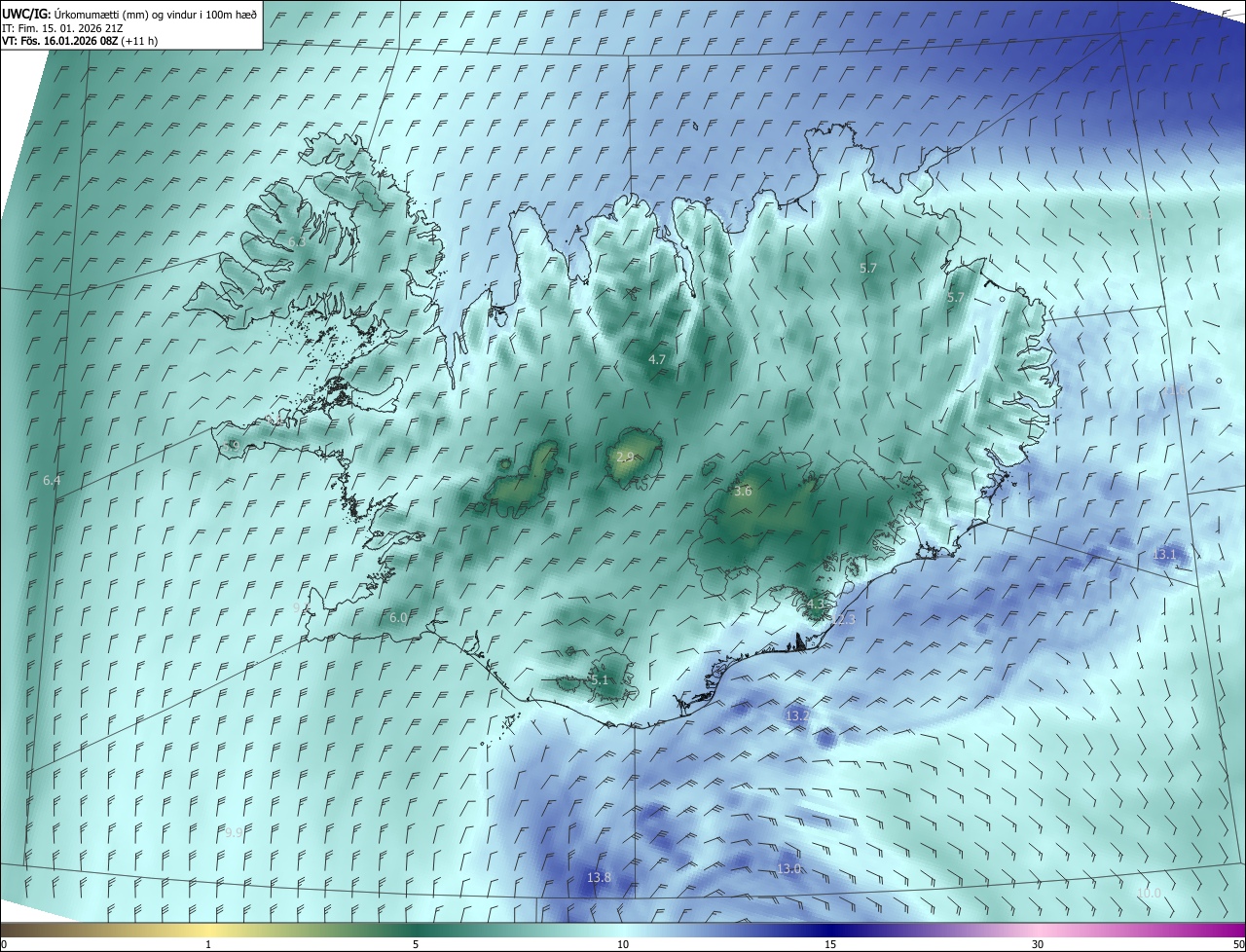Click the 4.3 value on the southeast coast

[816, 604]
